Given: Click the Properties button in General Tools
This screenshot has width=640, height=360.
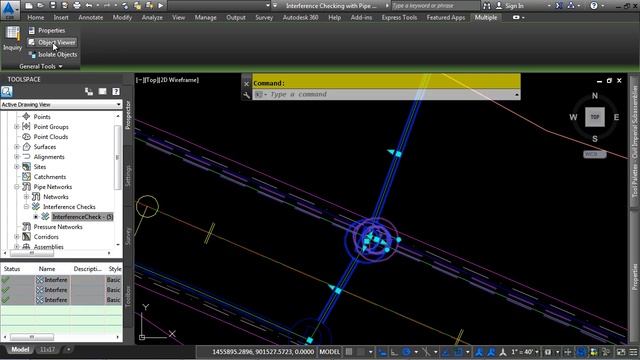Looking at the screenshot, I should click(47, 31).
